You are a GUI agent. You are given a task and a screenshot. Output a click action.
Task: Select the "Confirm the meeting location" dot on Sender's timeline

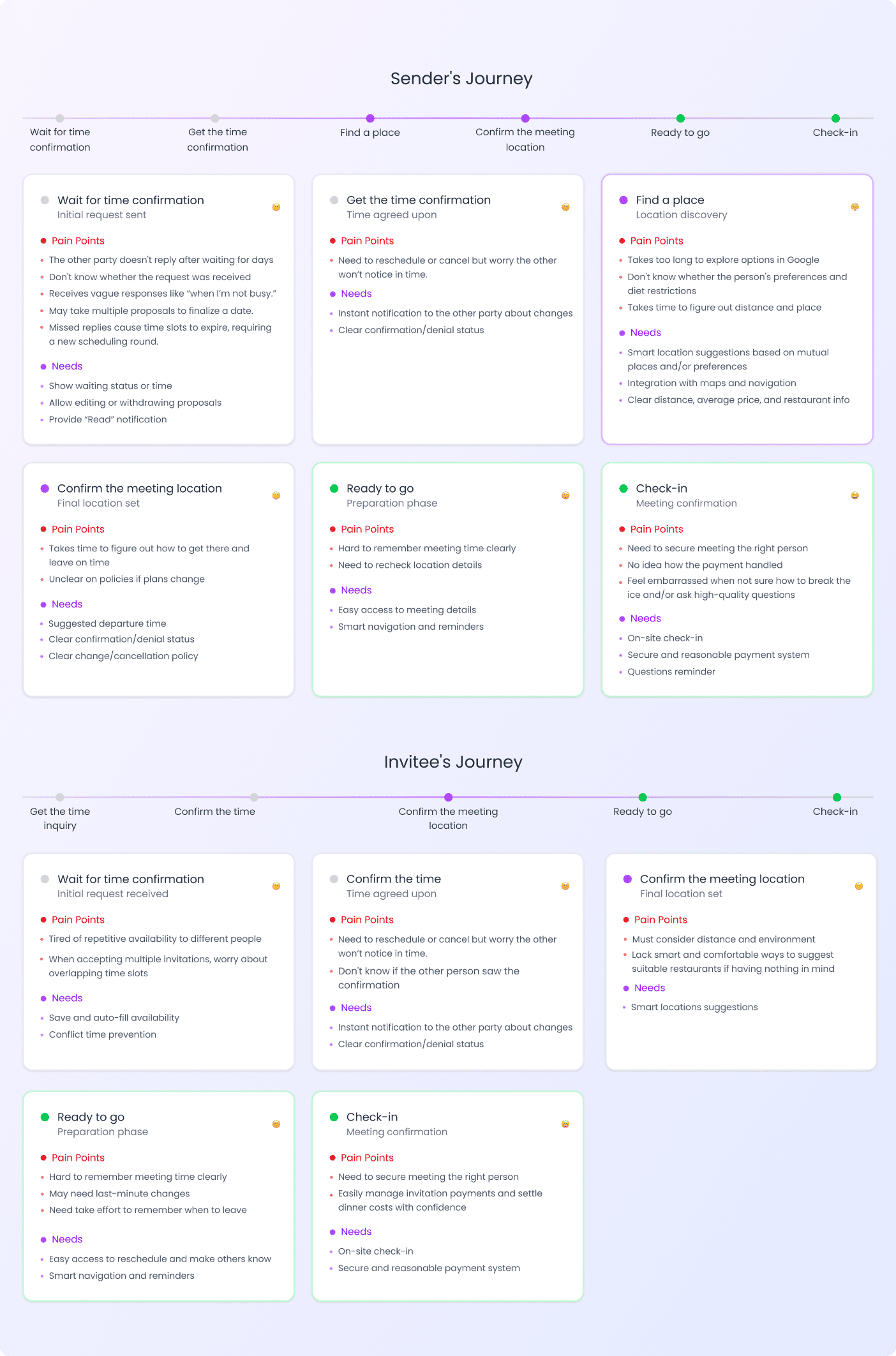[525, 118]
